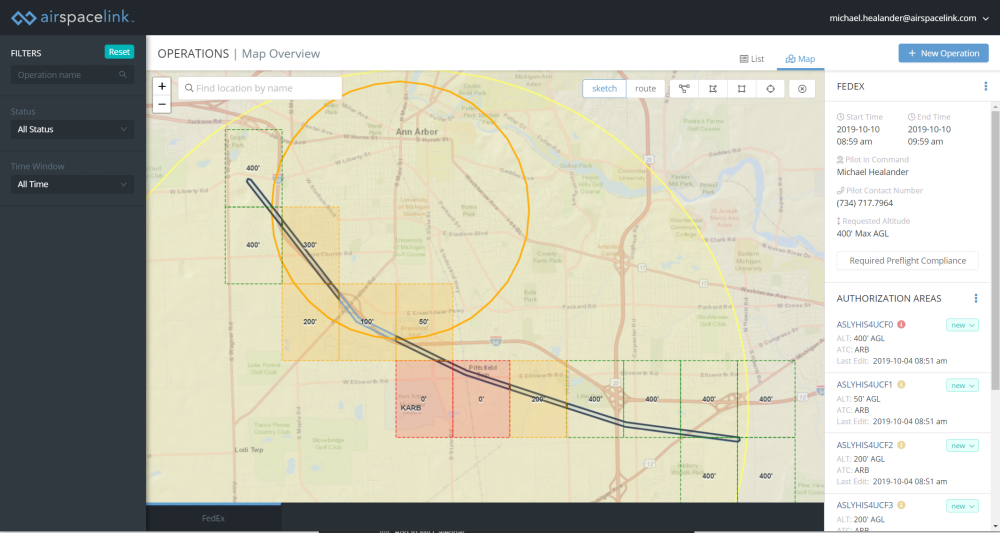Open Authorization Areas three-dot menu
The width and height of the screenshot is (1000, 533).
coord(975,298)
